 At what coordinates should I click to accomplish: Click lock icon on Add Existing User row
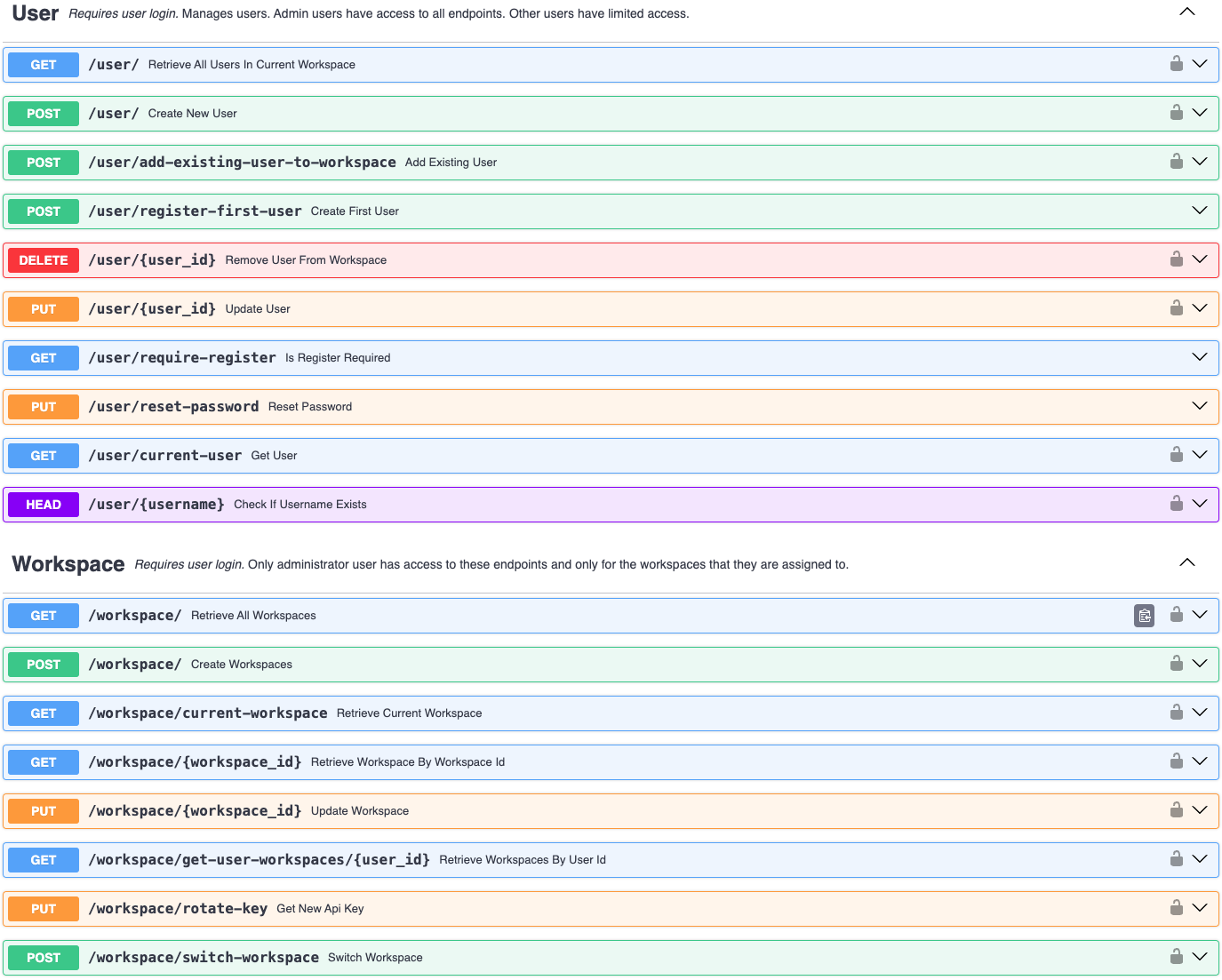click(x=1176, y=162)
